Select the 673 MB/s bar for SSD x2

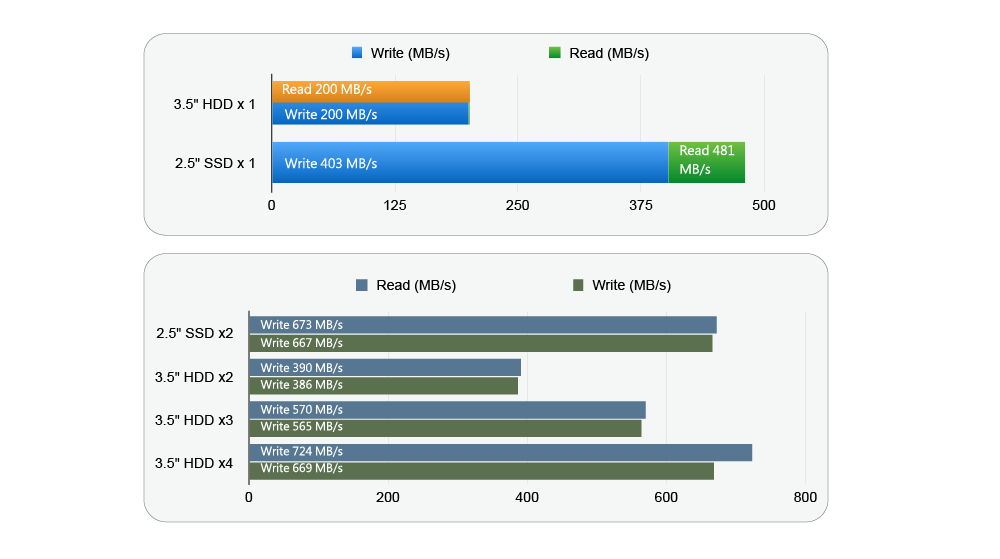pos(482,325)
